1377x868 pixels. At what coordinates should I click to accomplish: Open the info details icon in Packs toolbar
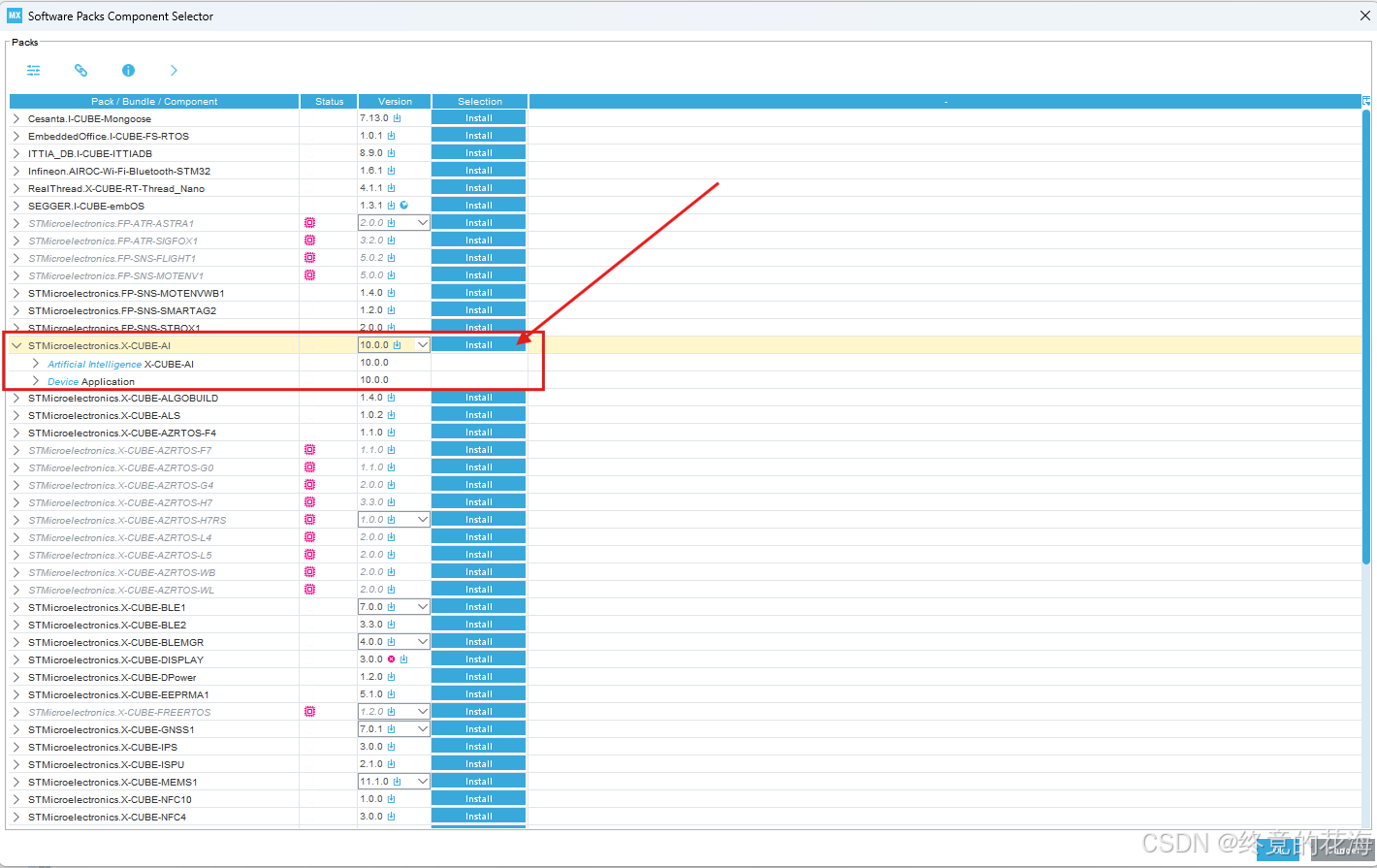tap(128, 71)
